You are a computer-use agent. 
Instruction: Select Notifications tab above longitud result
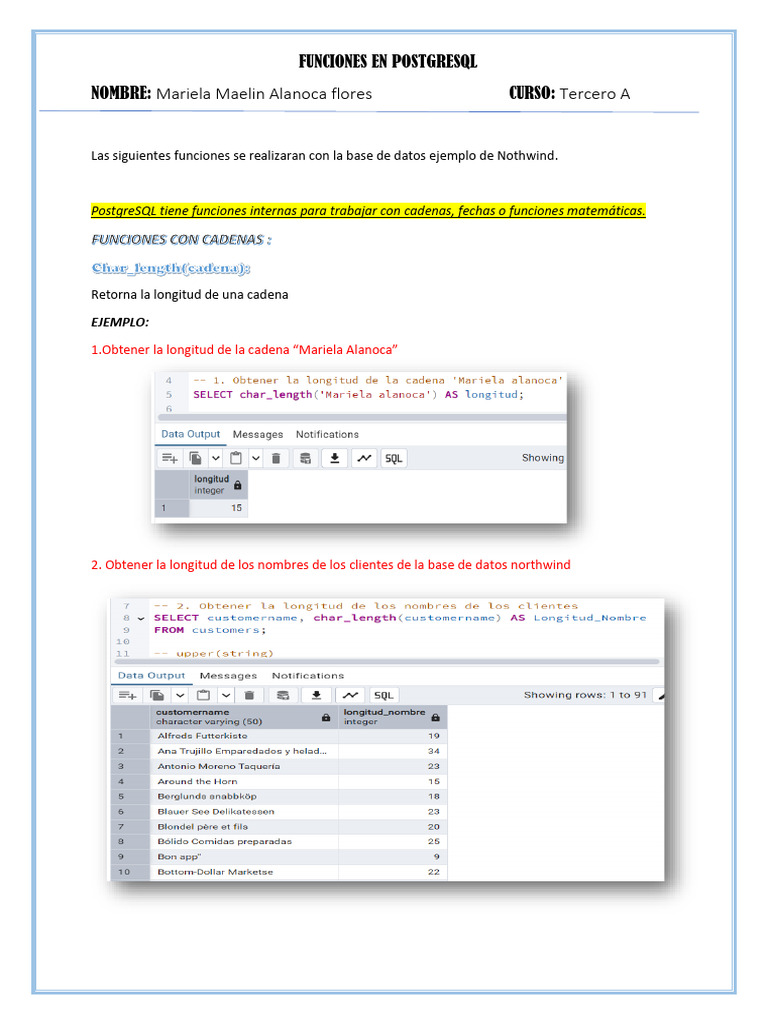(327, 435)
